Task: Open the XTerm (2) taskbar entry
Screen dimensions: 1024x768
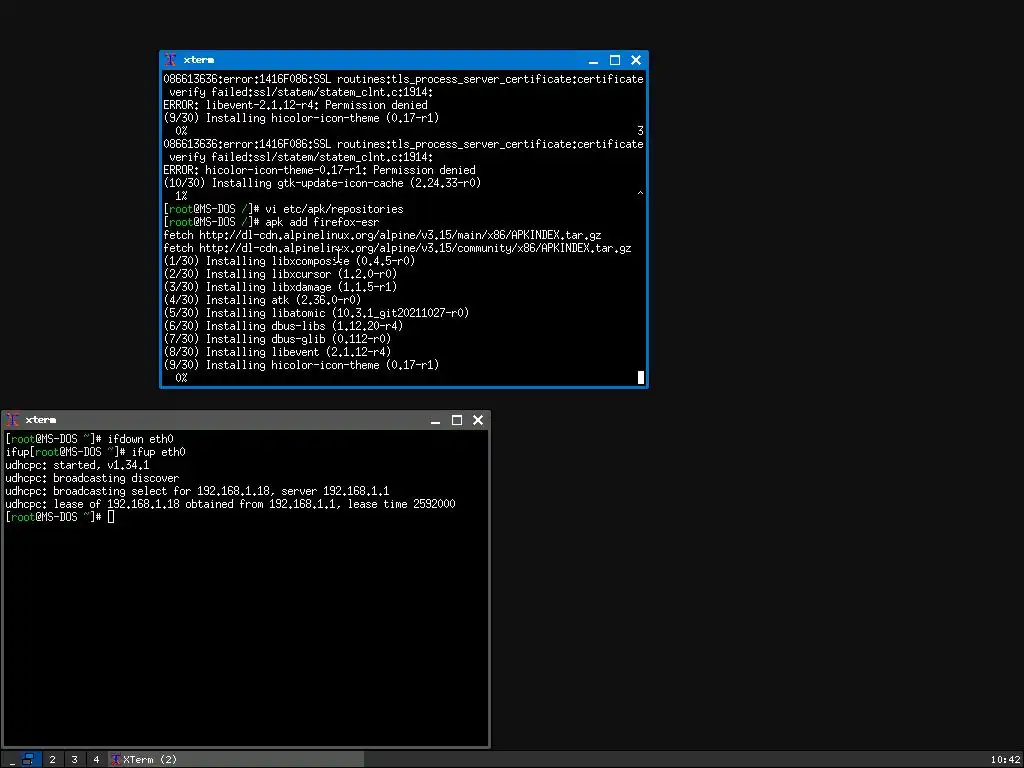Action: 236,760
